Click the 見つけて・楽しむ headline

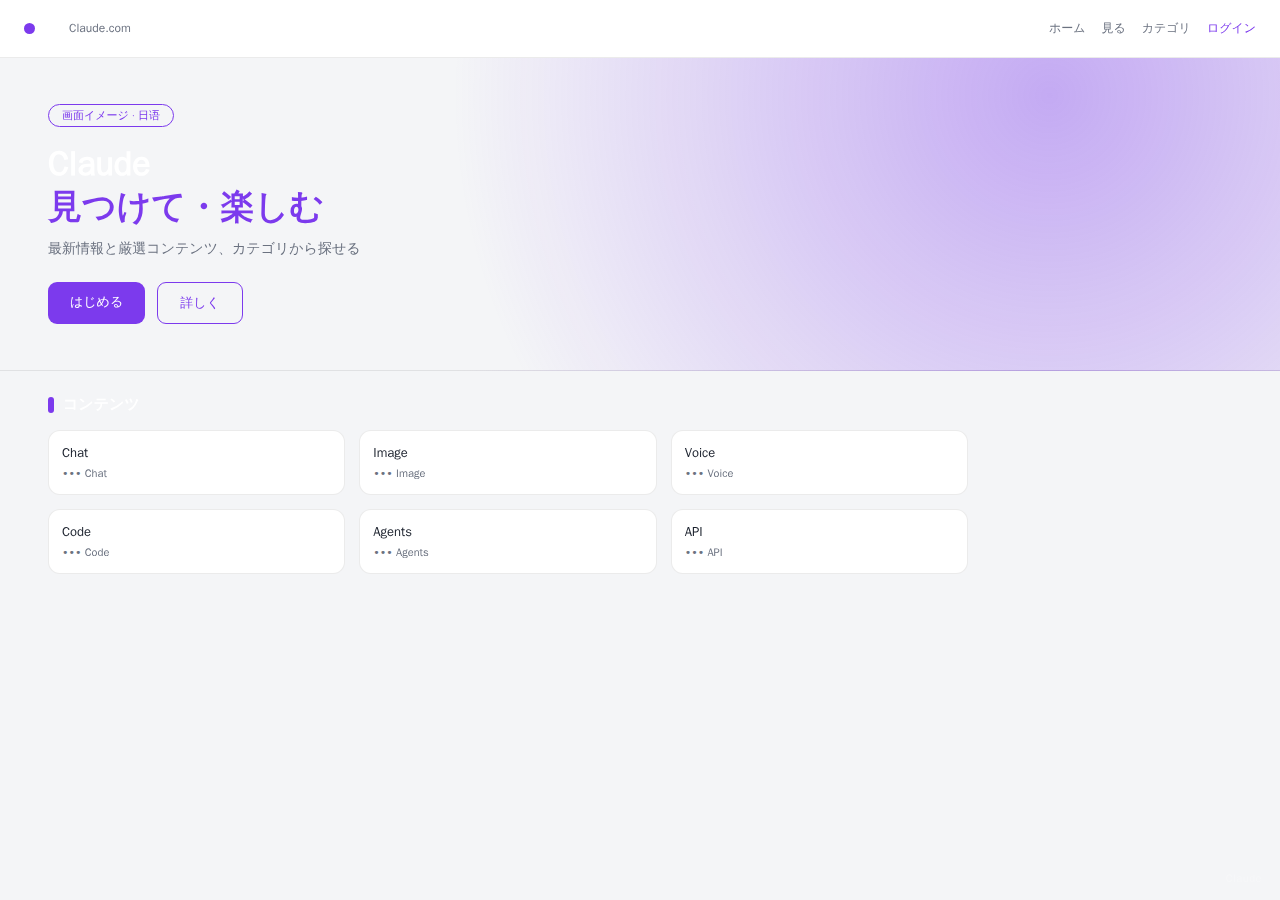tap(185, 208)
